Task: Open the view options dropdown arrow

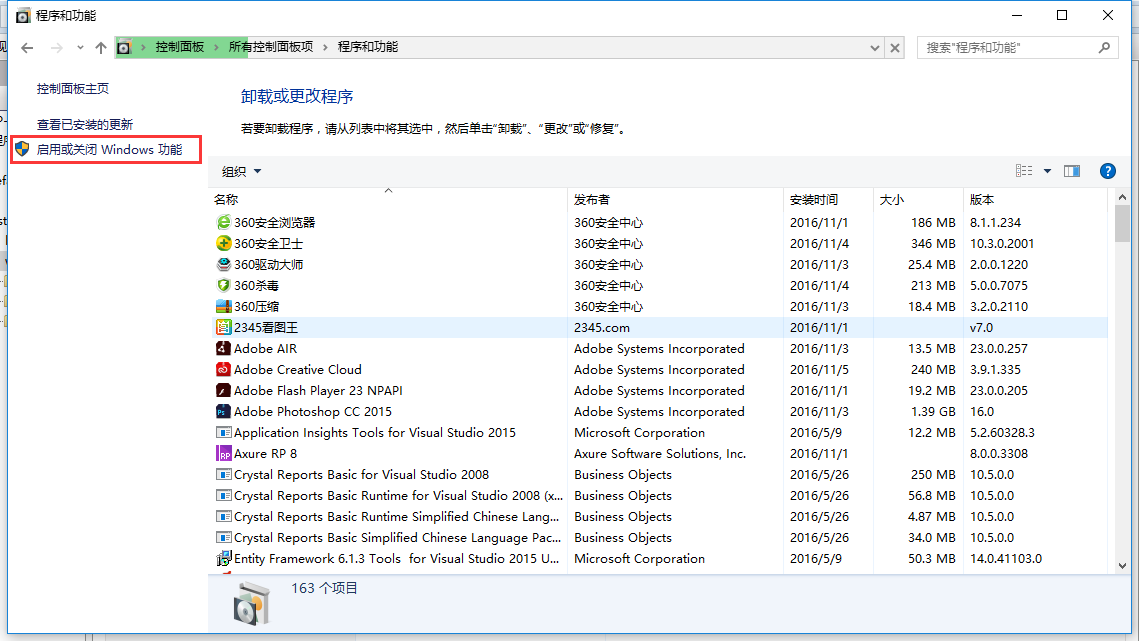Action: [1047, 172]
